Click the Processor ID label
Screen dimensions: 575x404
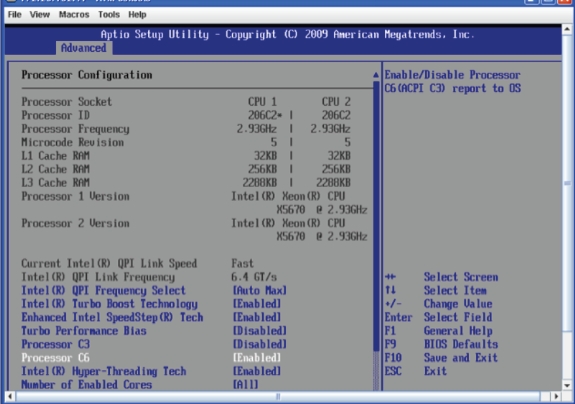coord(55,115)
